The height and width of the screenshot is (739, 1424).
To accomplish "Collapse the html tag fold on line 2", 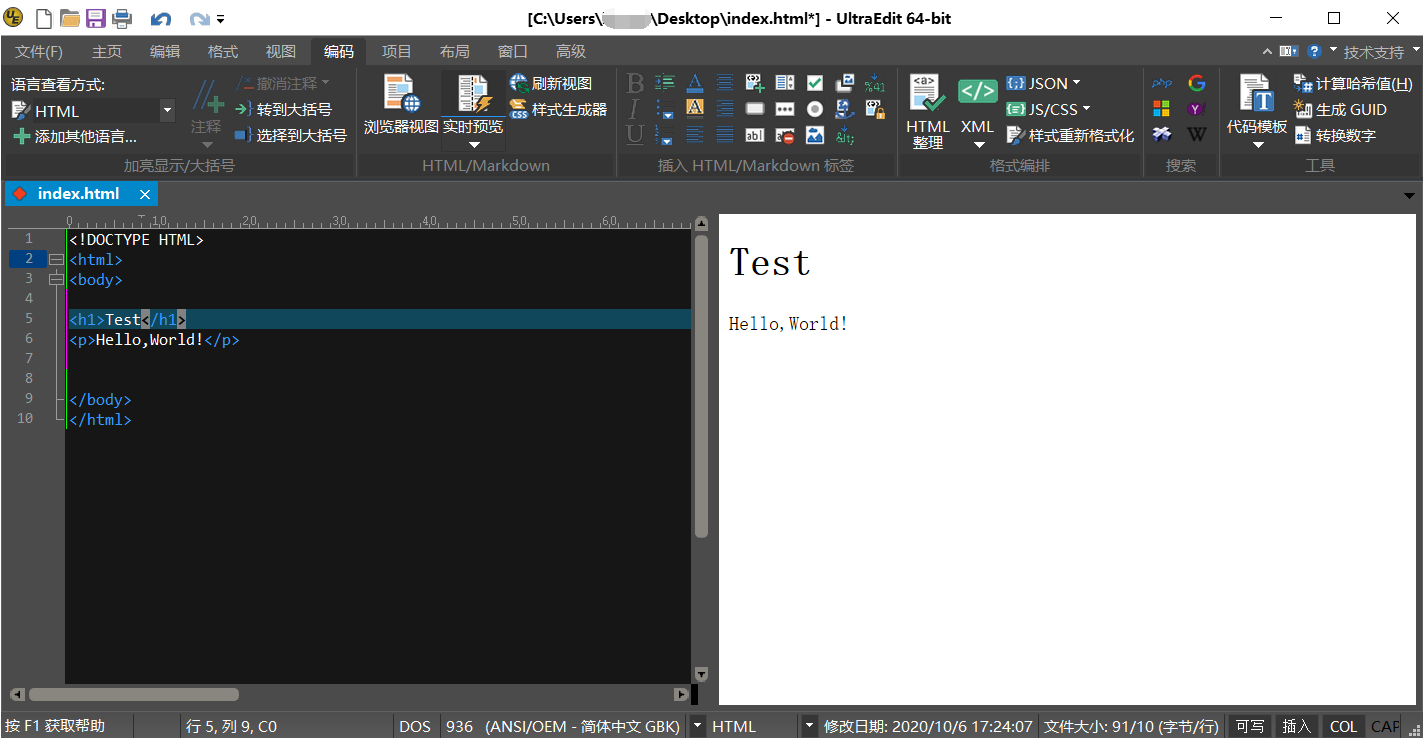I will pyautogui.click(x=56, y=259).
